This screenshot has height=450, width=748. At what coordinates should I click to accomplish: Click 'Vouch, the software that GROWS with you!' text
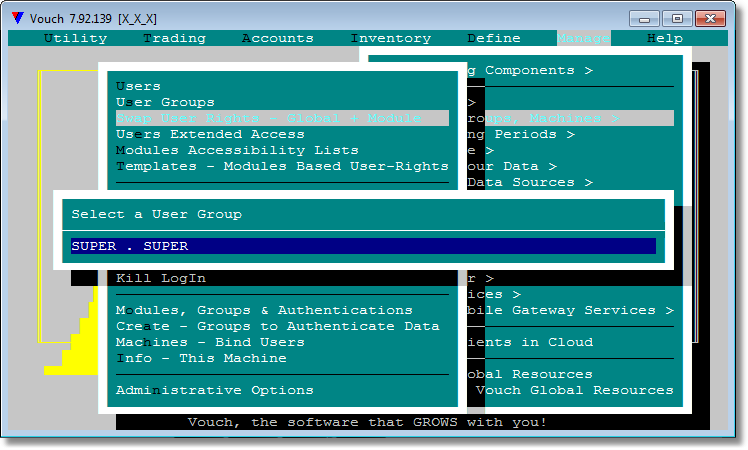[367, 422]
